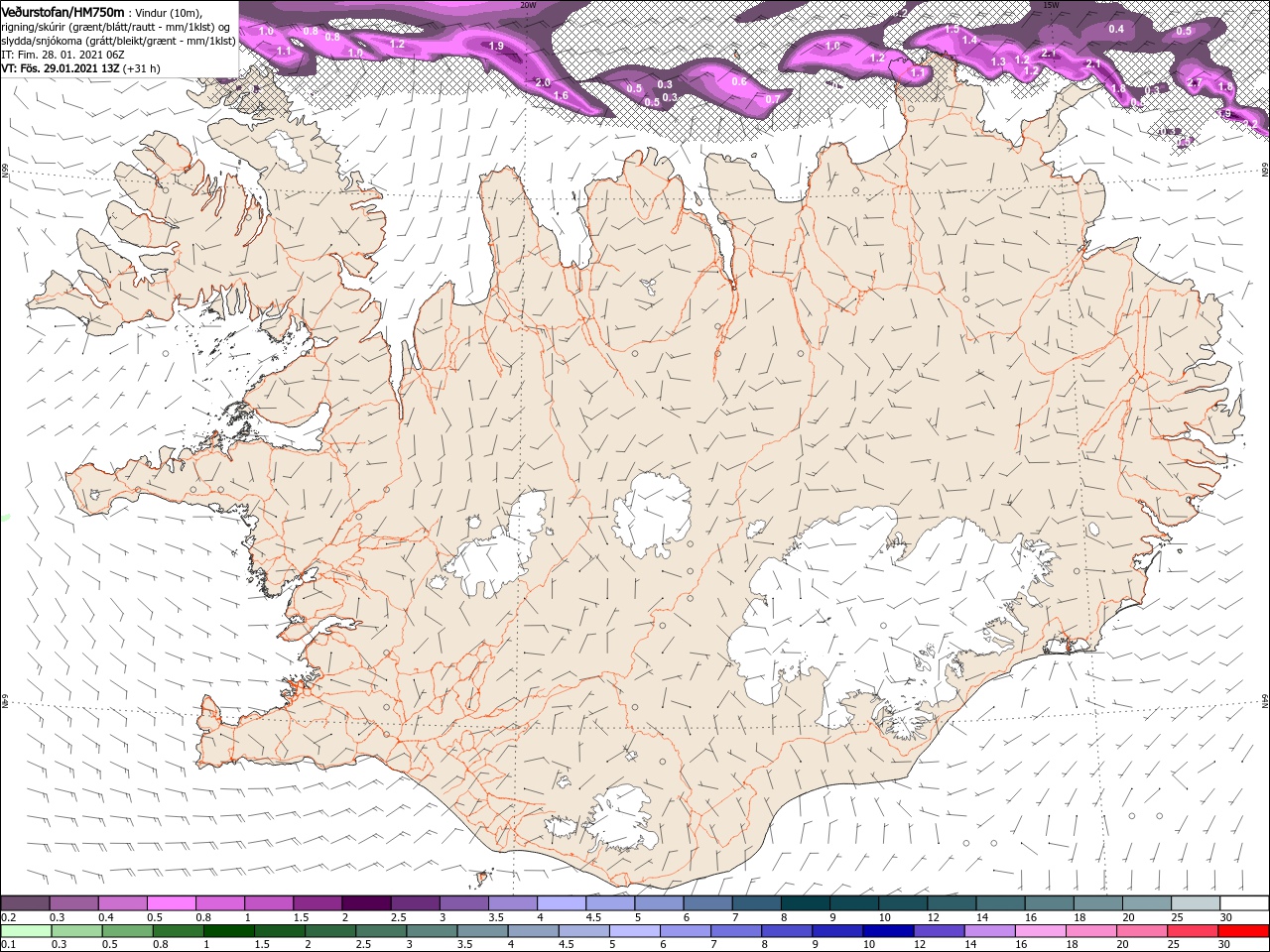Select light grey 25 swatch, top legend row
1270x952 pixels.
point(1195,902)
